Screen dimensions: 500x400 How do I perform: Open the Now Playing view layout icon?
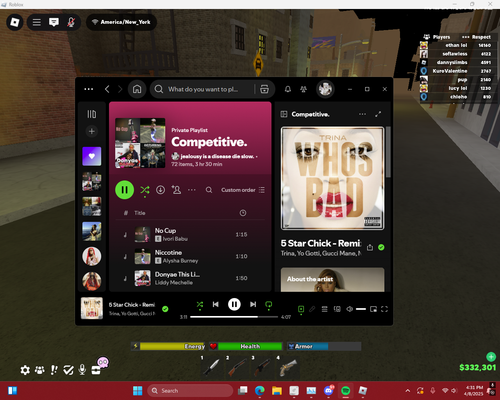tap(284, 114)
